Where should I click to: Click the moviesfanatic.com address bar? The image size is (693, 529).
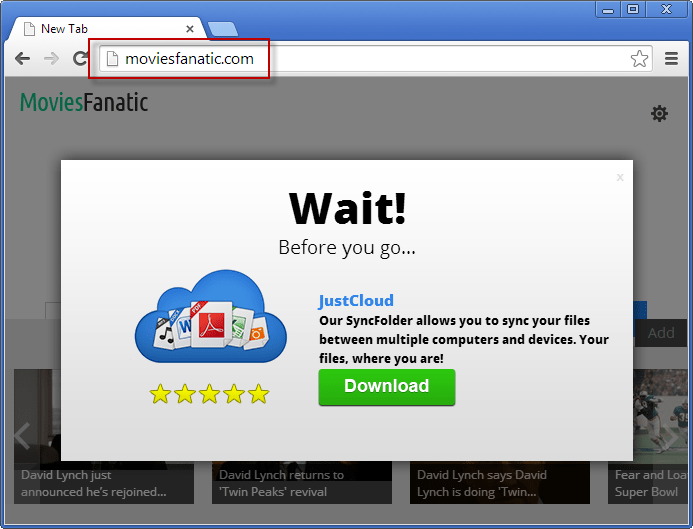(376, 58)
